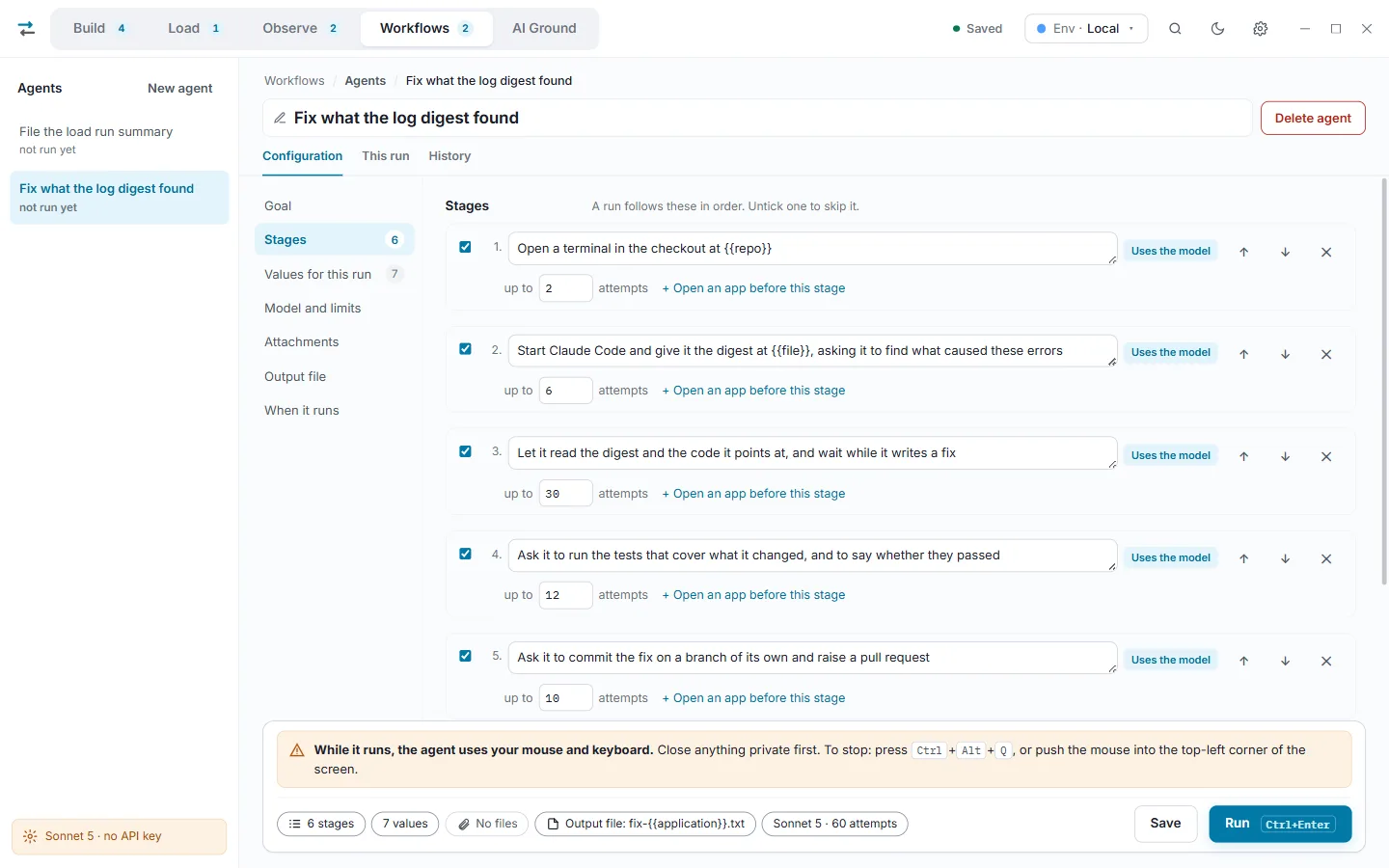Image resolution: width=1389 pixels, height=868 pixels.
Task: Move stage 2 down with arrow
Action: tap(1285, 354)
